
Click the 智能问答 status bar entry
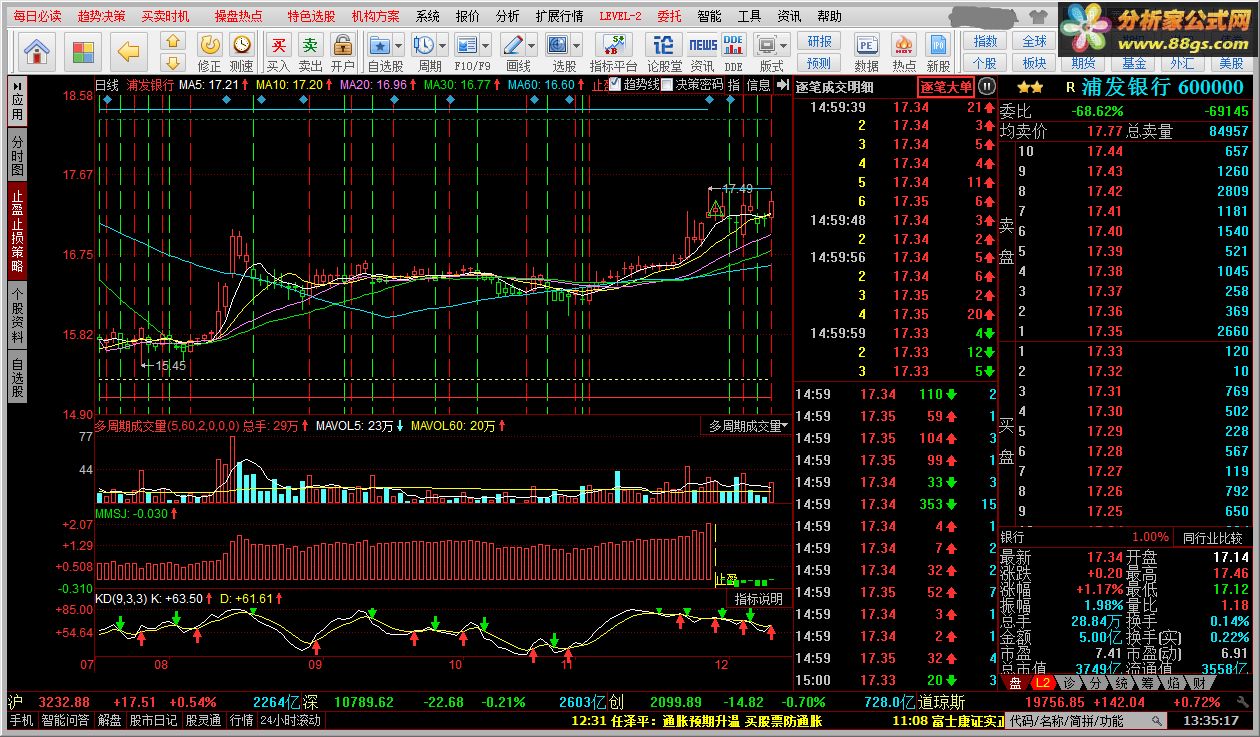click(65, 720)
